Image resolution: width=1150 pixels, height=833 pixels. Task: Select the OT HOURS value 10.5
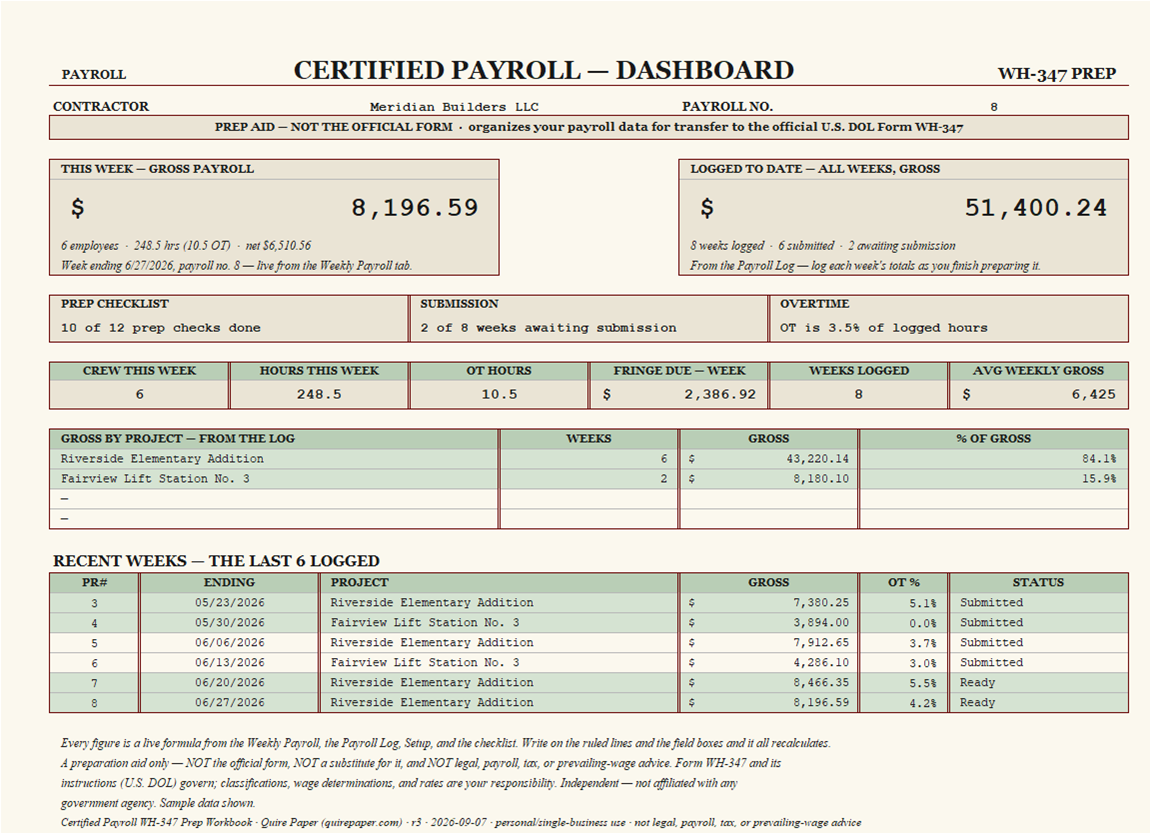pyautogui.click(x=499, y=395)
